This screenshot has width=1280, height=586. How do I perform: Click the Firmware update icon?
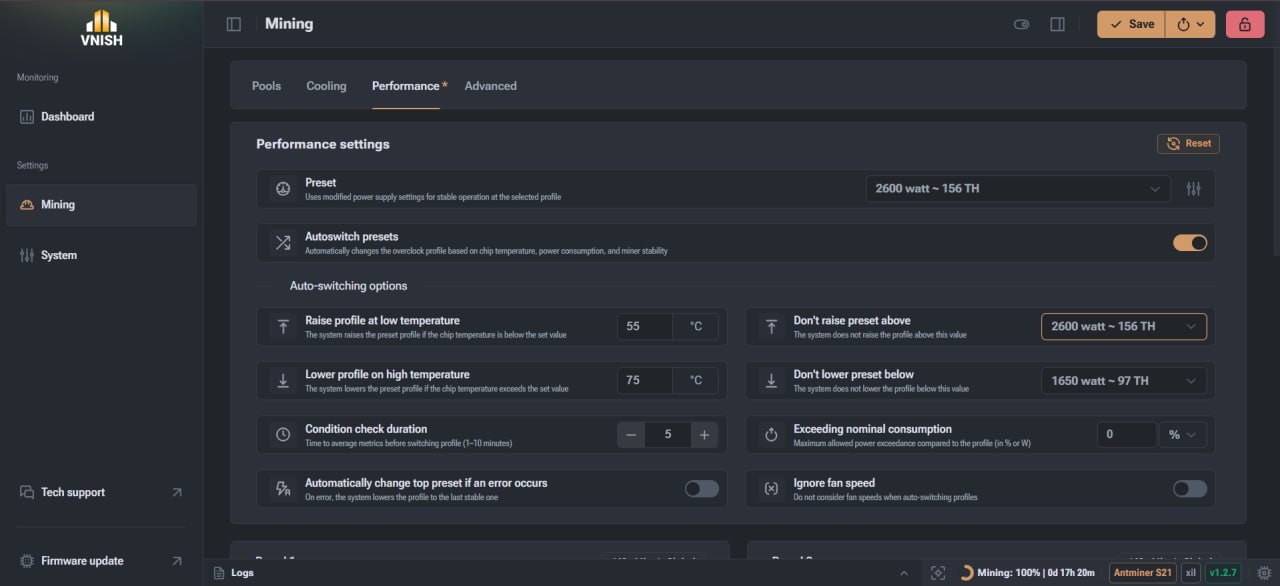point(27,561)
